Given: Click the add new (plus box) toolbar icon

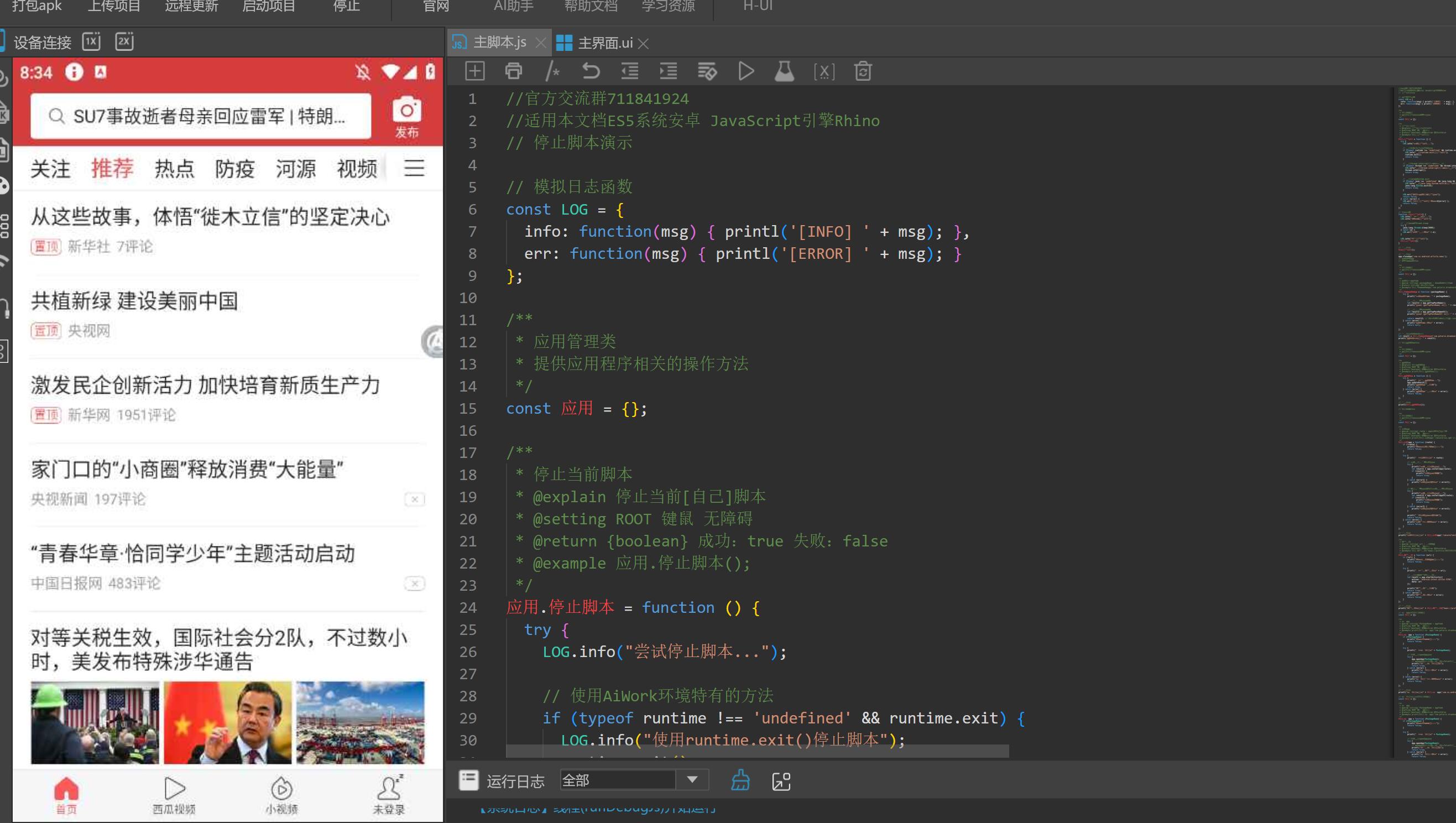Looking at the screenshot, I should coord(475,71).
